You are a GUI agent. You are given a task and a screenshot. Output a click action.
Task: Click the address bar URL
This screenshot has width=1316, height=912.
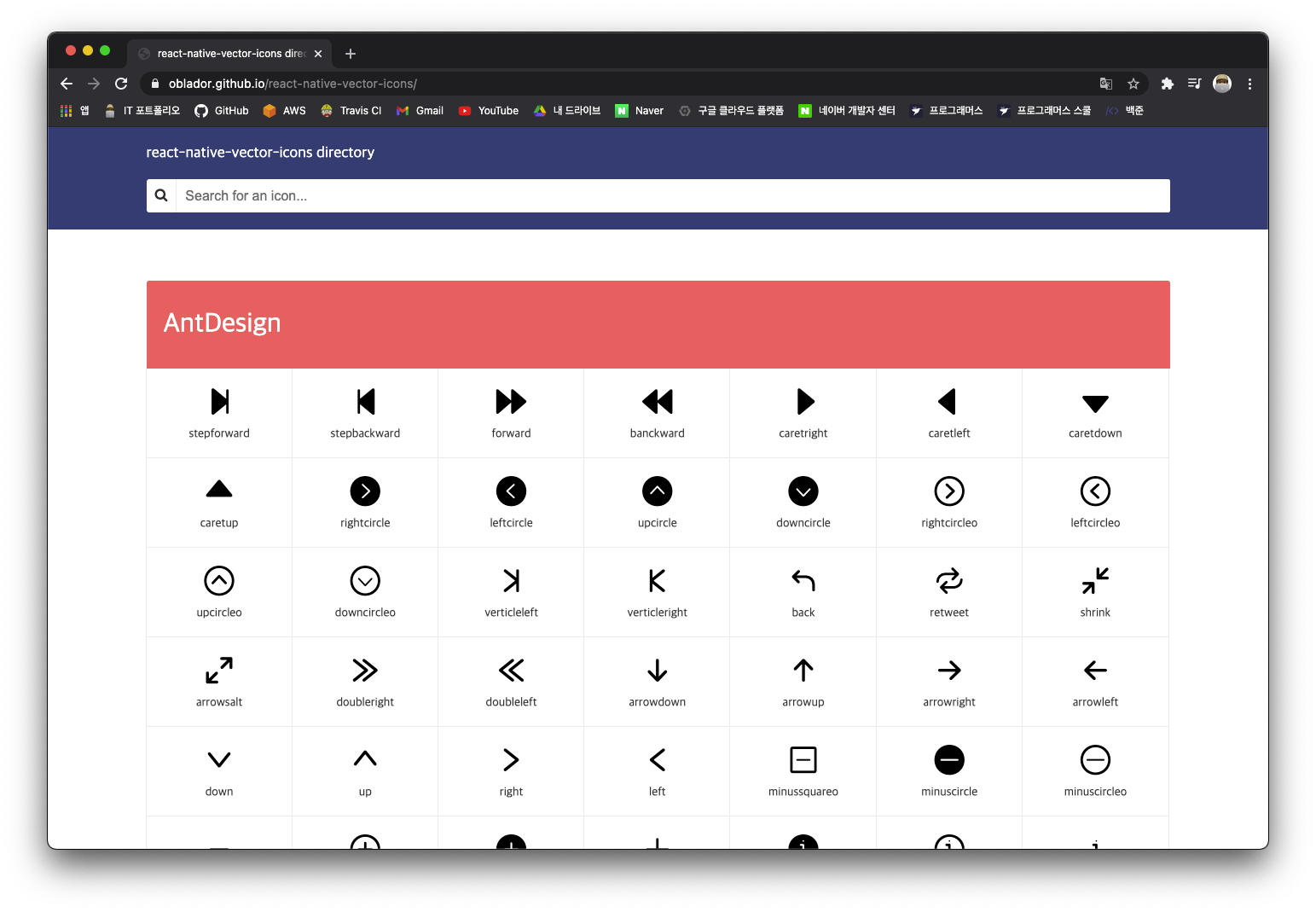[x=293, y=84]
